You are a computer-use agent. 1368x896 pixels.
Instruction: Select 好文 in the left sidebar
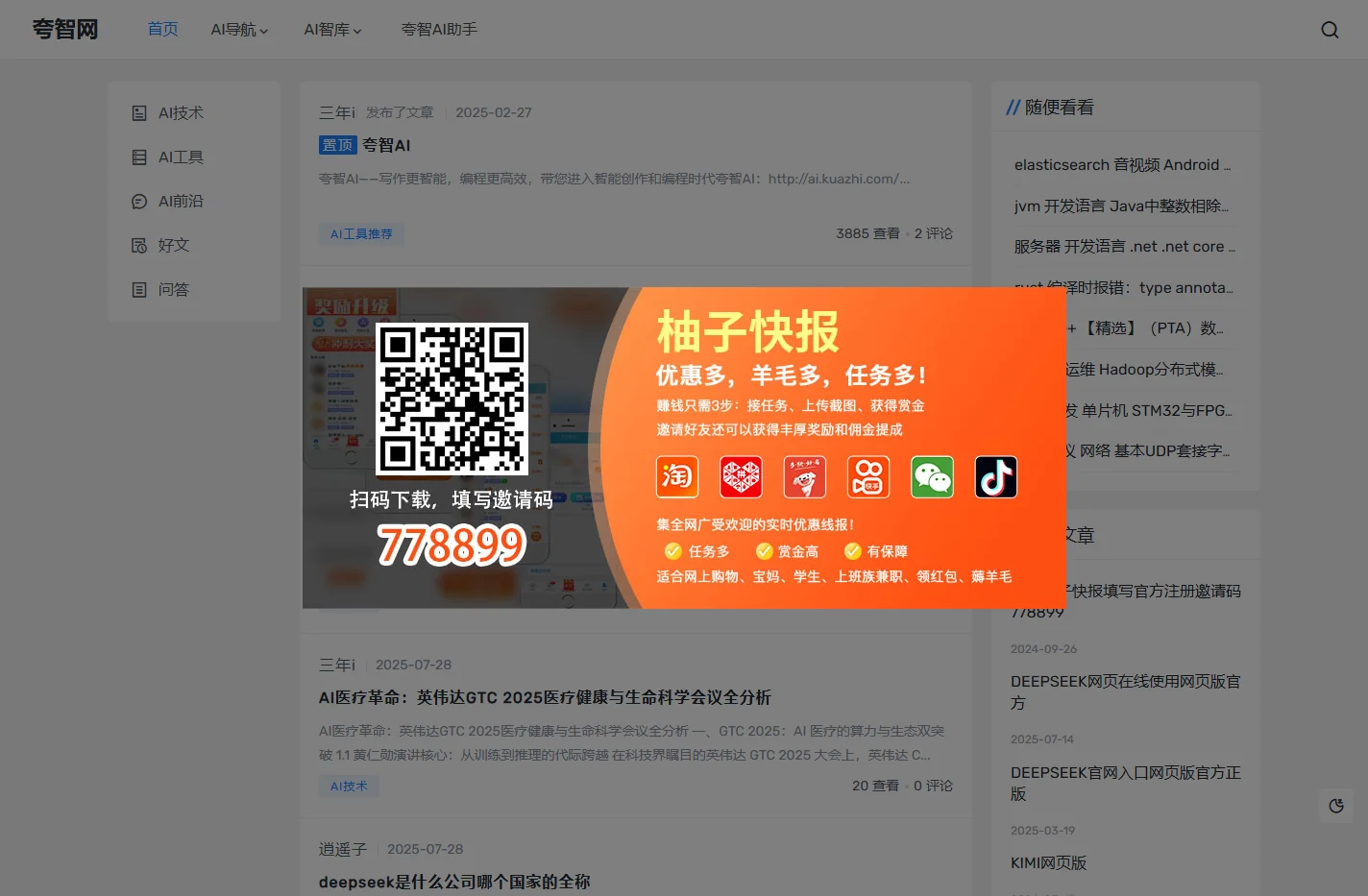pyautogui.click(x=174, y=246)
